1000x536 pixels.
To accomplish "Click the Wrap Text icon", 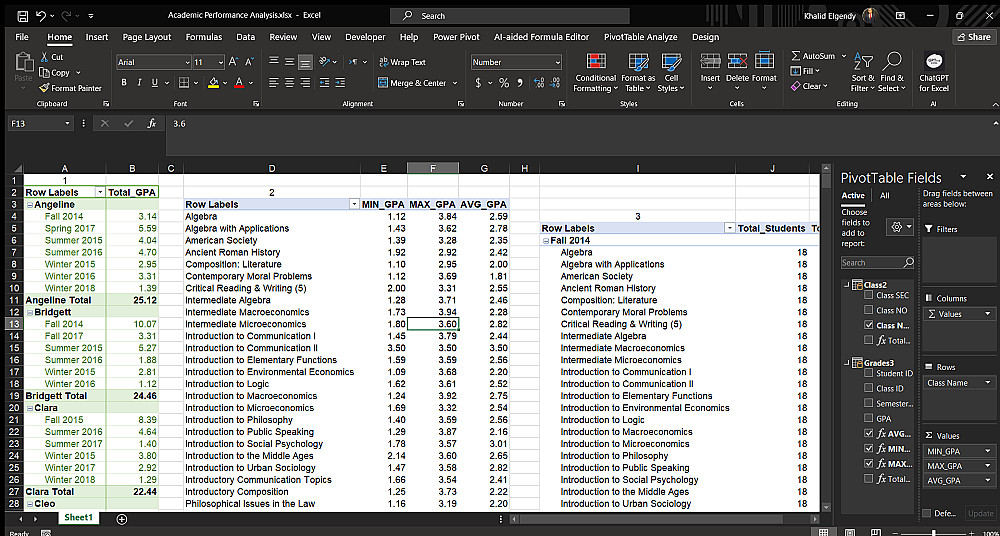I will tap(383, 62).
